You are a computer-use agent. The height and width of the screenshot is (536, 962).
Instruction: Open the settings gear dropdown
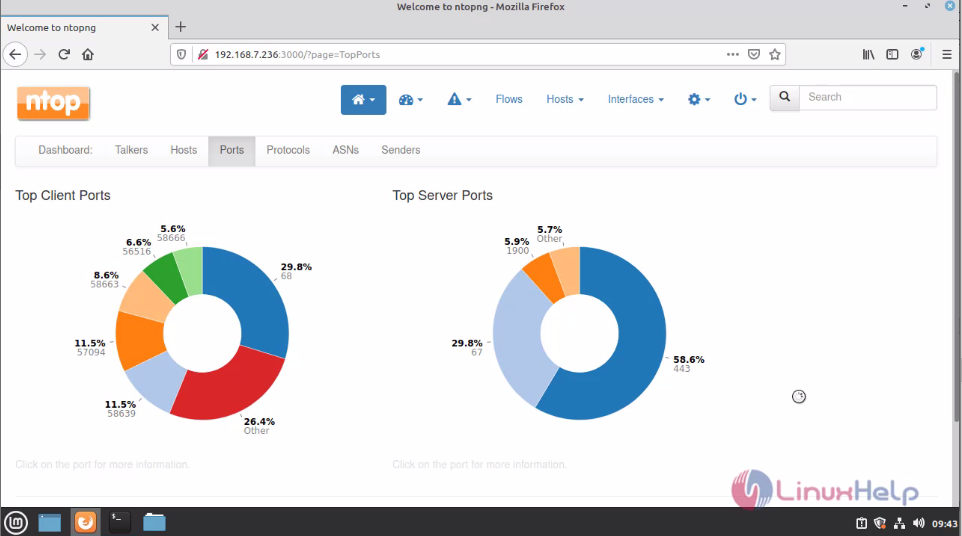699,99
